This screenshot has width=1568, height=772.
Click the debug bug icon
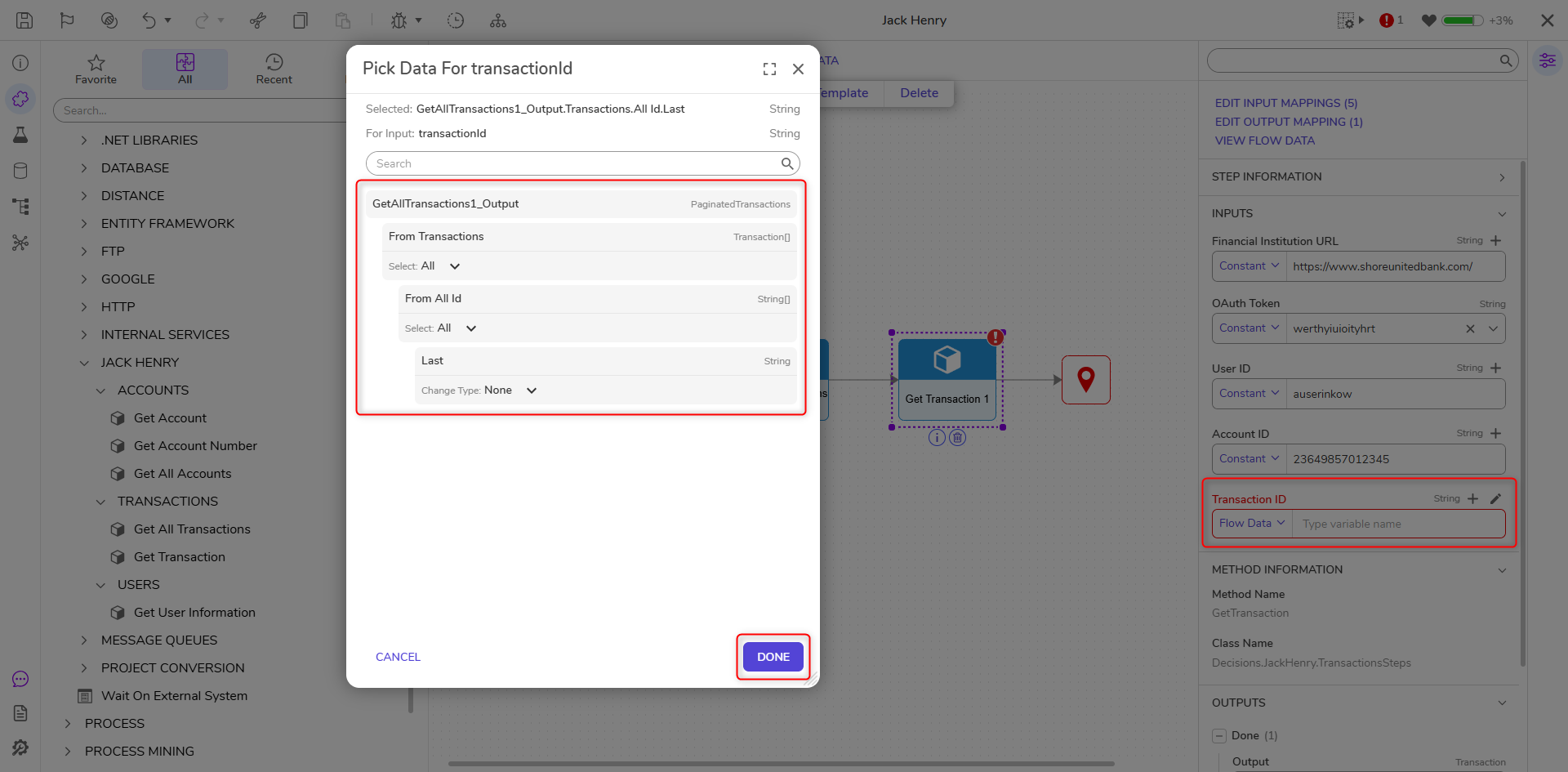point(399,20)
